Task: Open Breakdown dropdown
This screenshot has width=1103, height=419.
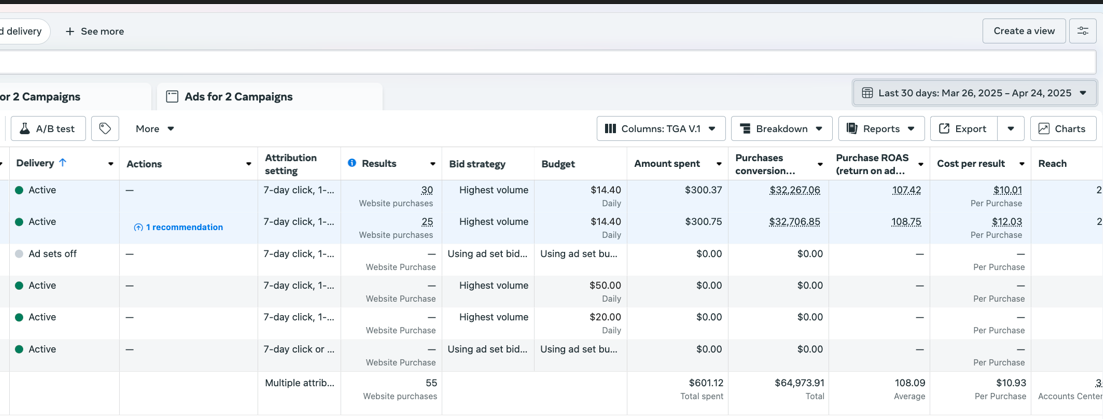Action: 782,129
